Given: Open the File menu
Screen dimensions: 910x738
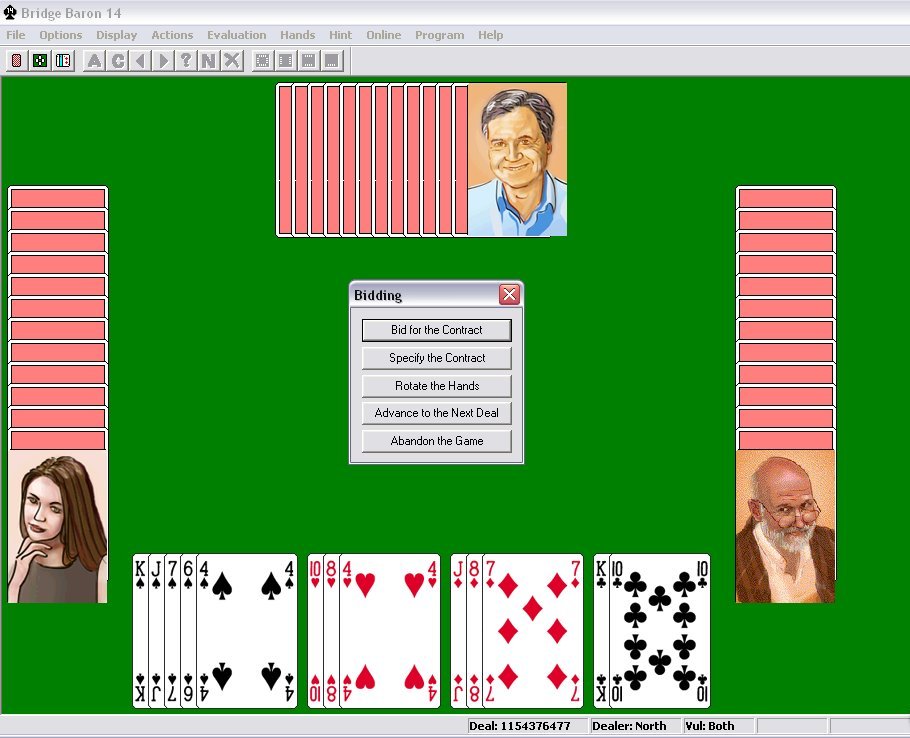Looking at the screenshot, I should 16,35.
